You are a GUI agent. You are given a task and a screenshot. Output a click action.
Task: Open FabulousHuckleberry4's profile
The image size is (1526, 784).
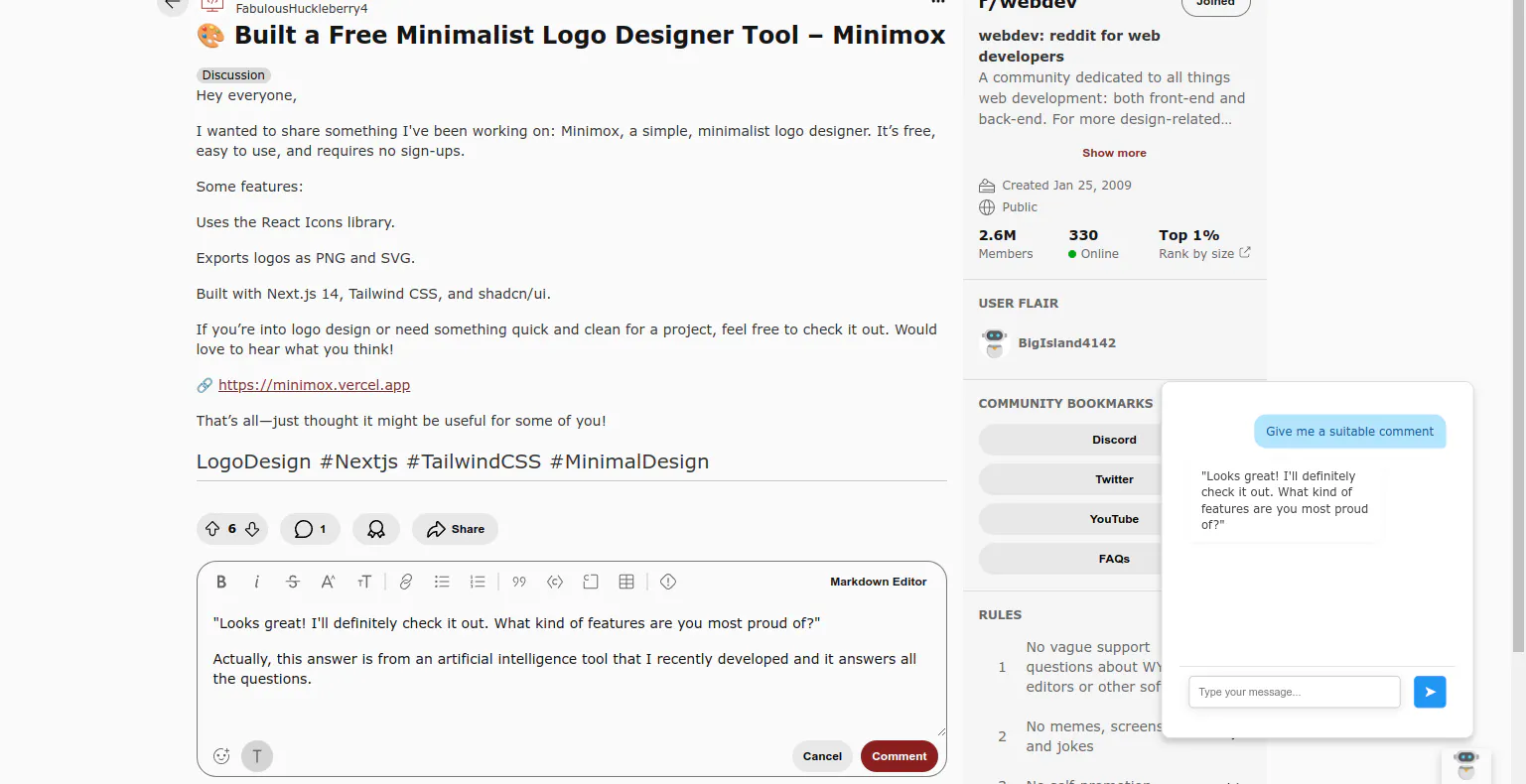[x=302, y=9]
